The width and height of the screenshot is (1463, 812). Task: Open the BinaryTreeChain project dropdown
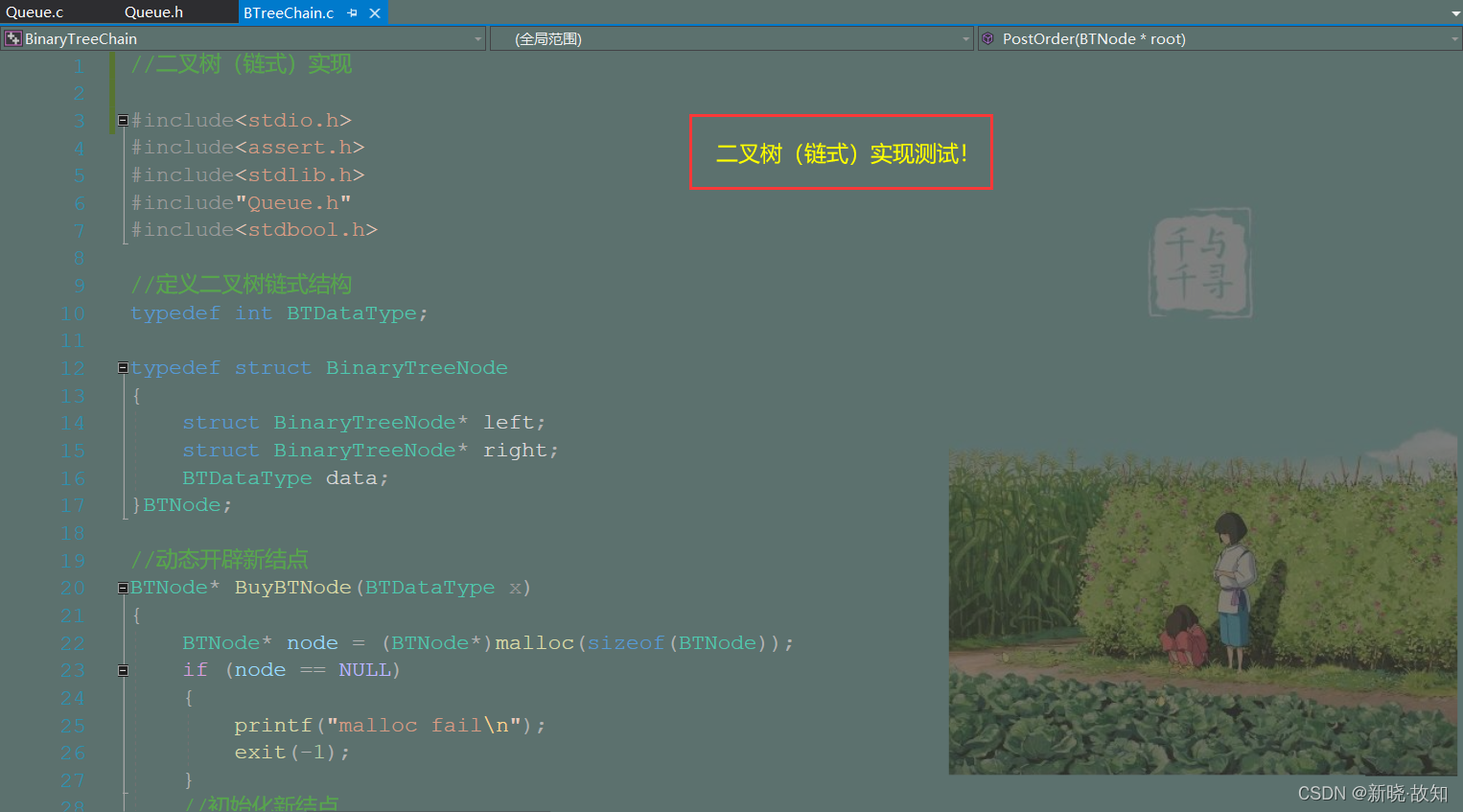(477, 38)
